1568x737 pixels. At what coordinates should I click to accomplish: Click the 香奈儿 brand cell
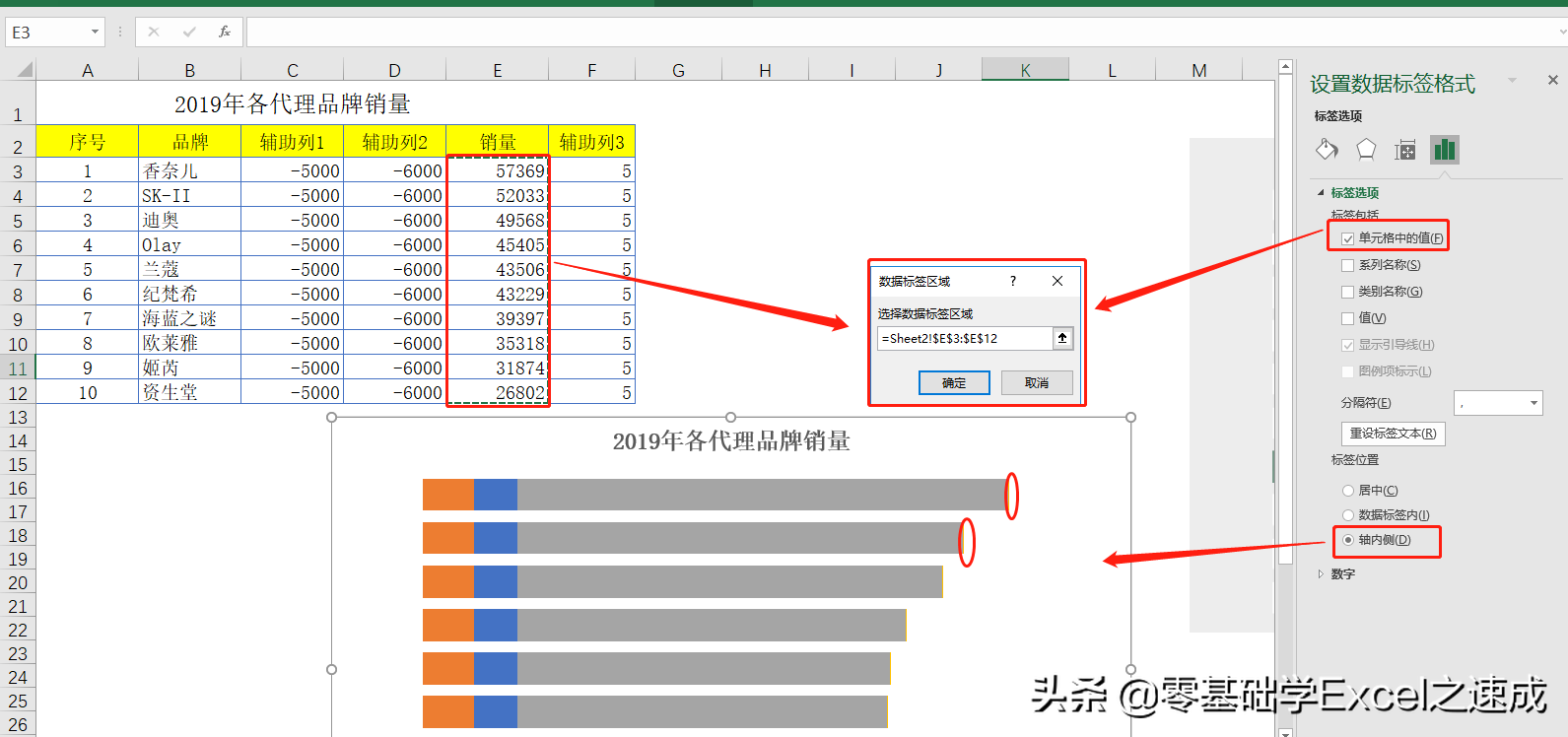pos(190,170)
